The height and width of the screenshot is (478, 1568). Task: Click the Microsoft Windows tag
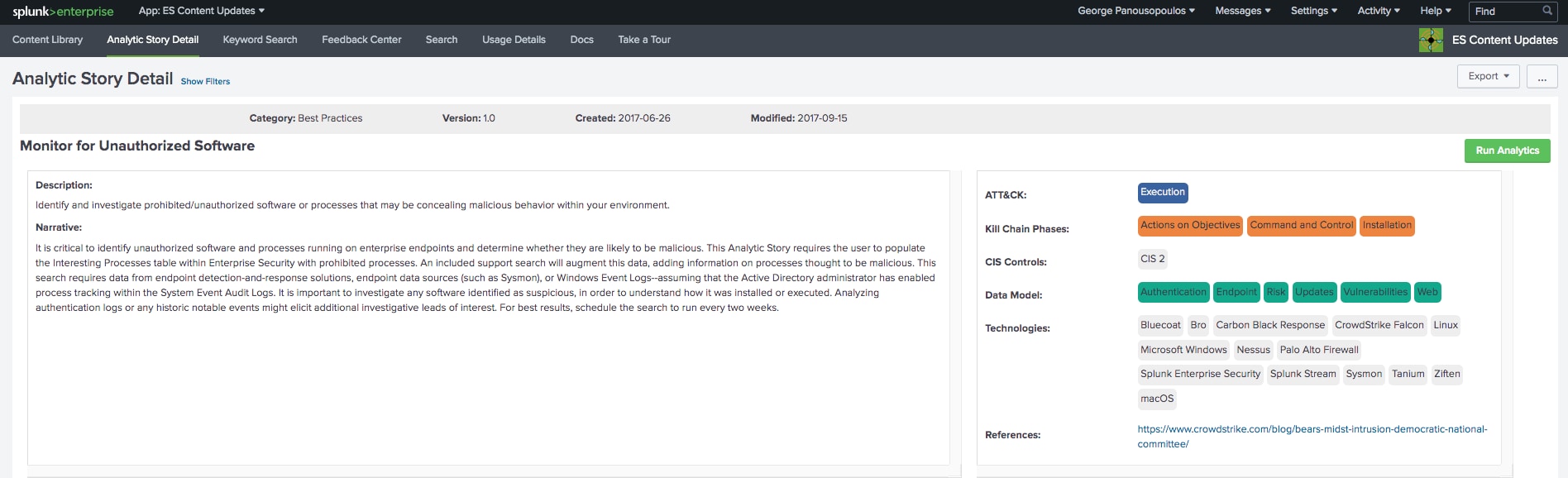pos(1184,350)
